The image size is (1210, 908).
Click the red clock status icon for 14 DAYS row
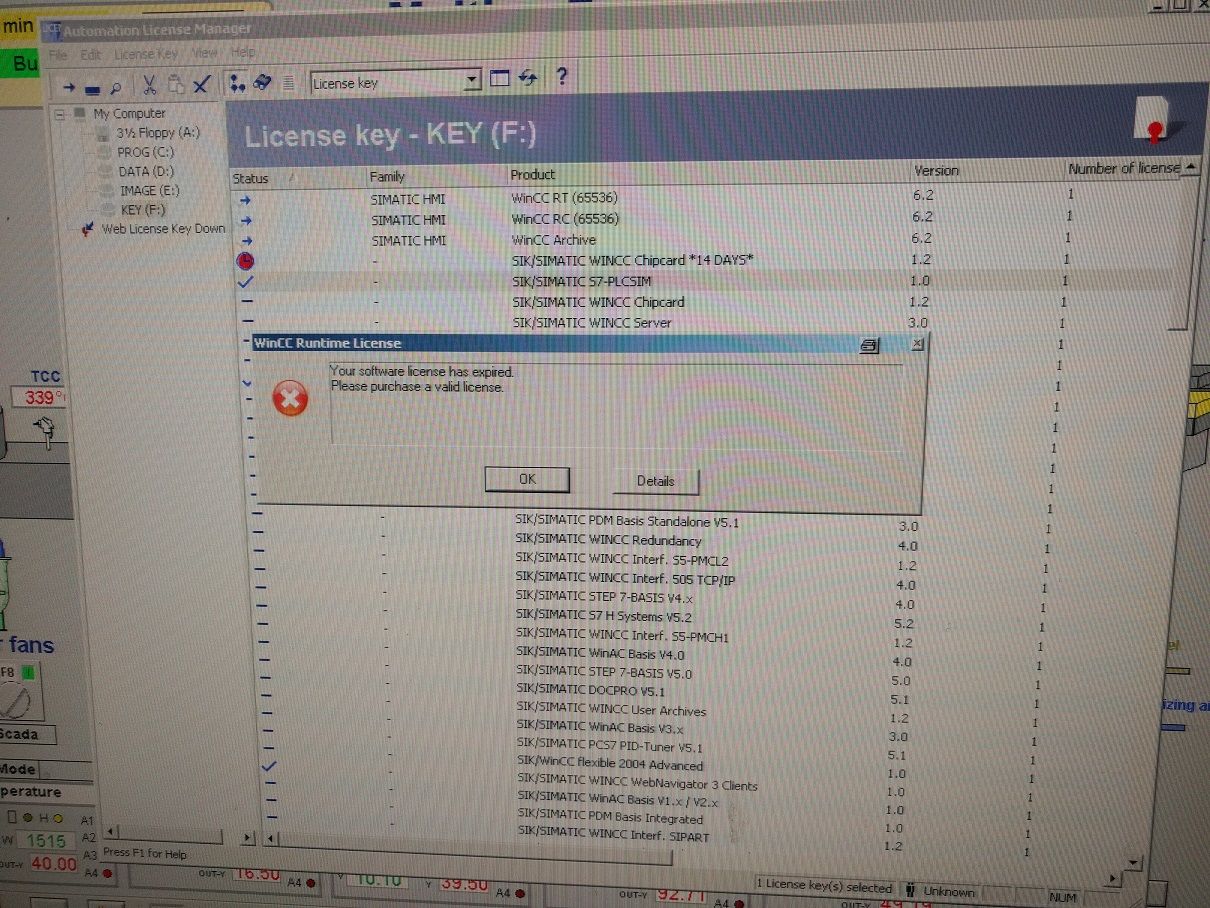pyautogui.click(x=246, y=261)
